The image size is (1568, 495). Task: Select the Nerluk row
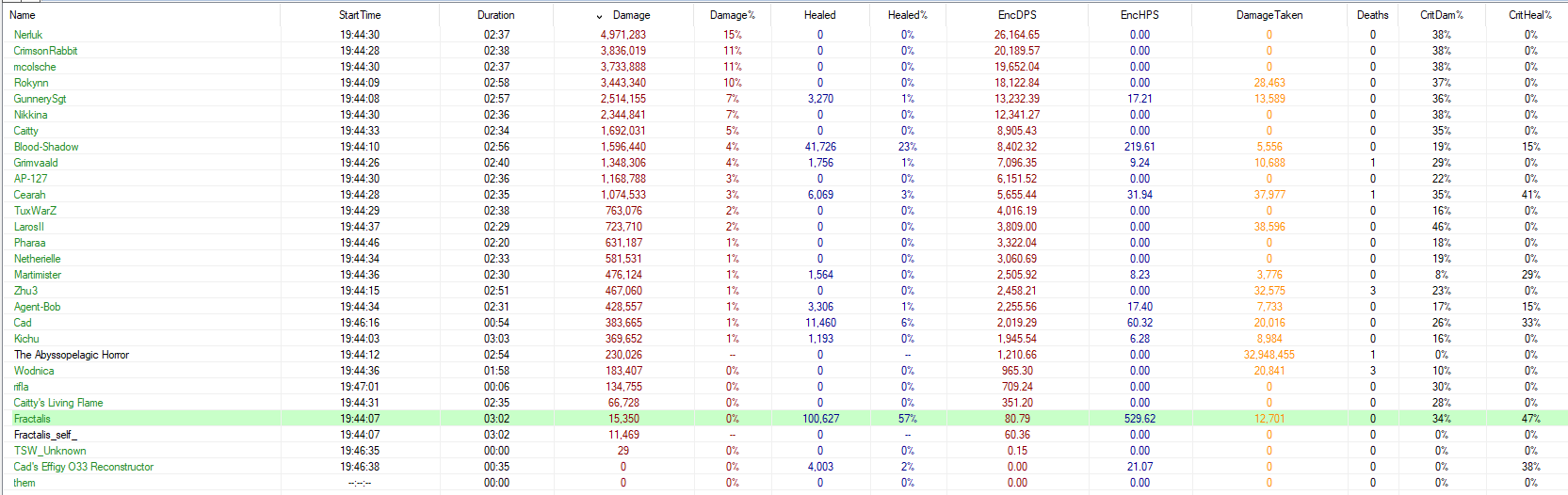click(28, 35)
